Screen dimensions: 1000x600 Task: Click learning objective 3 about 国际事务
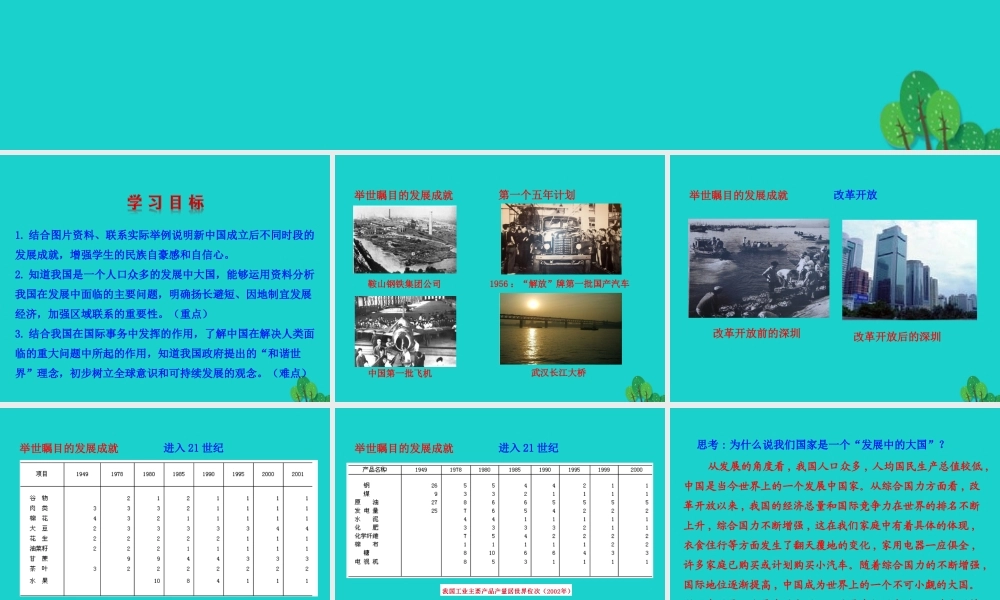(x=165, y=353)
